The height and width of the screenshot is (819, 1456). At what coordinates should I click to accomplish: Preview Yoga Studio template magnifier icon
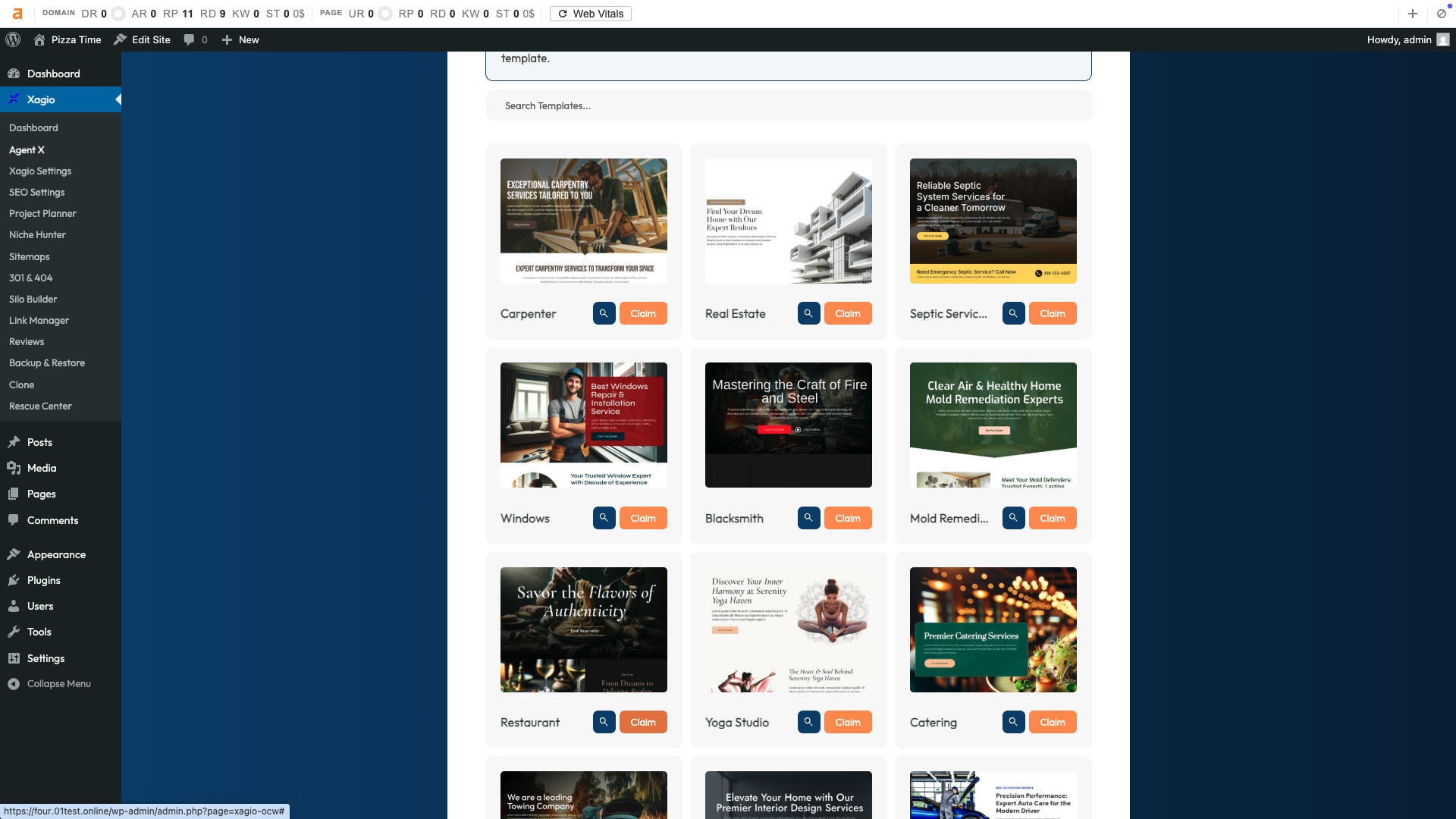pos(808,722)
